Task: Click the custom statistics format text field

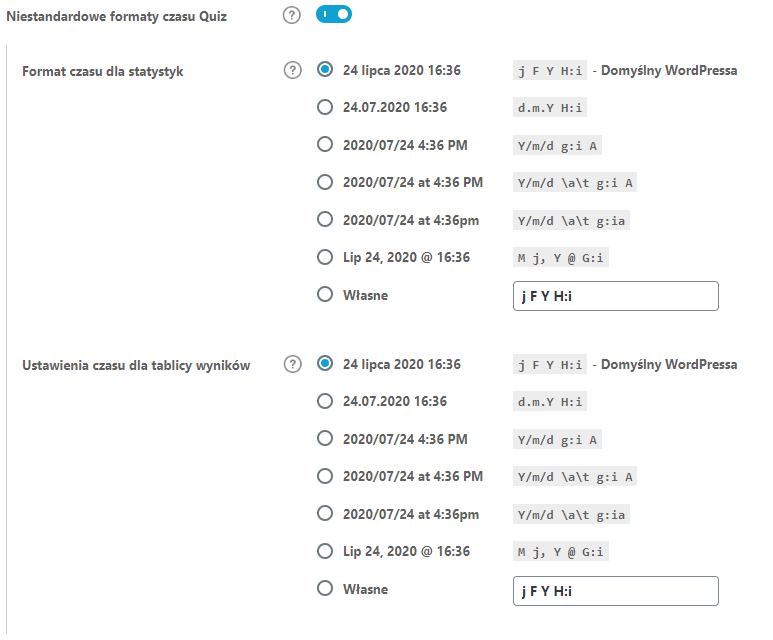Action: pyautogui.click(x=614, y=296)
